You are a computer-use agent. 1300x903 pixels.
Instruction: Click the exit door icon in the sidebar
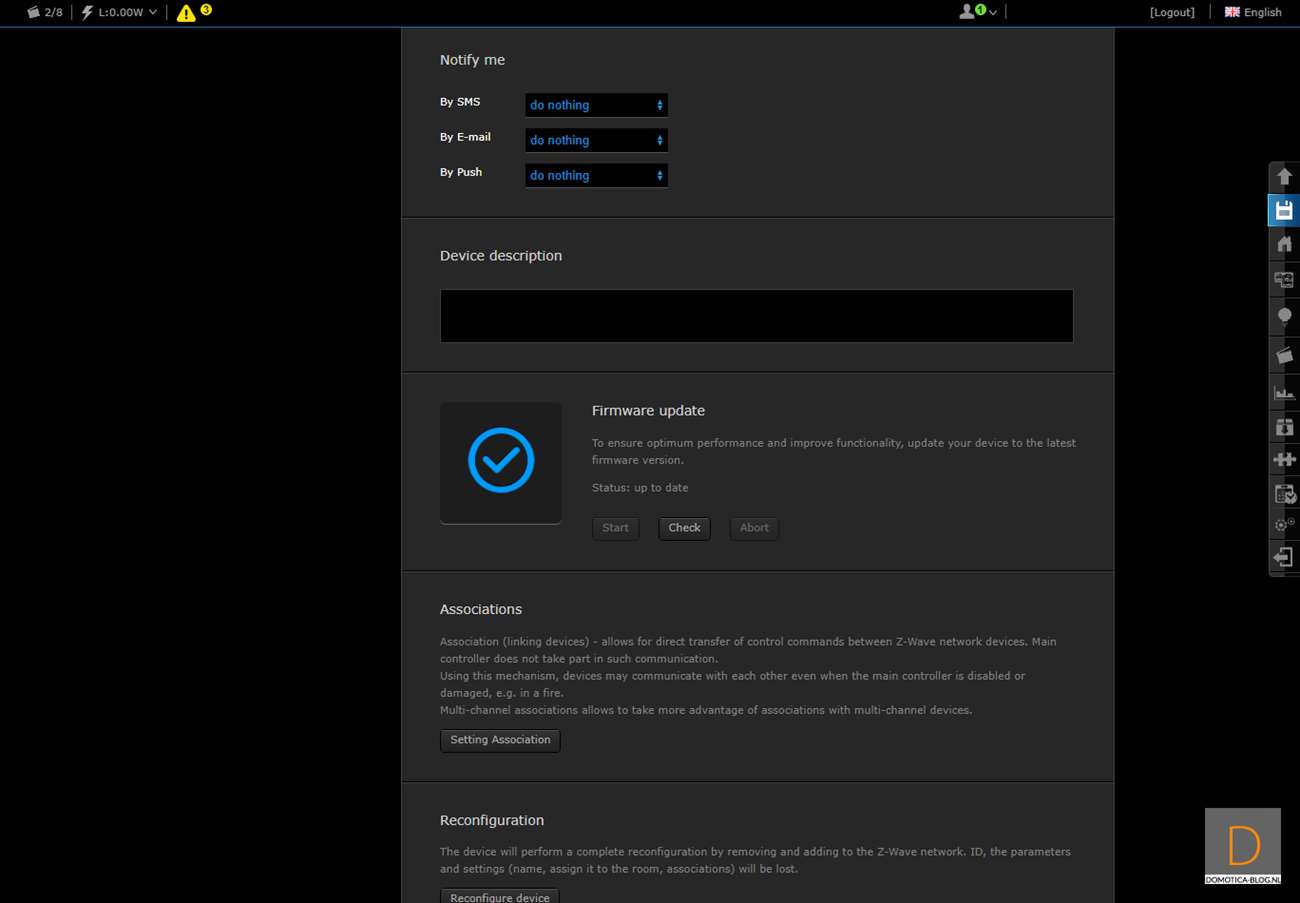1284,557
